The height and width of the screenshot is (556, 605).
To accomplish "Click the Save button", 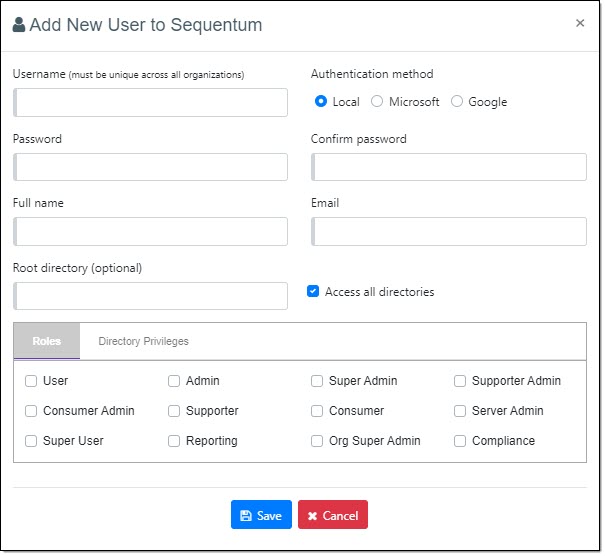I will point(262,516).
